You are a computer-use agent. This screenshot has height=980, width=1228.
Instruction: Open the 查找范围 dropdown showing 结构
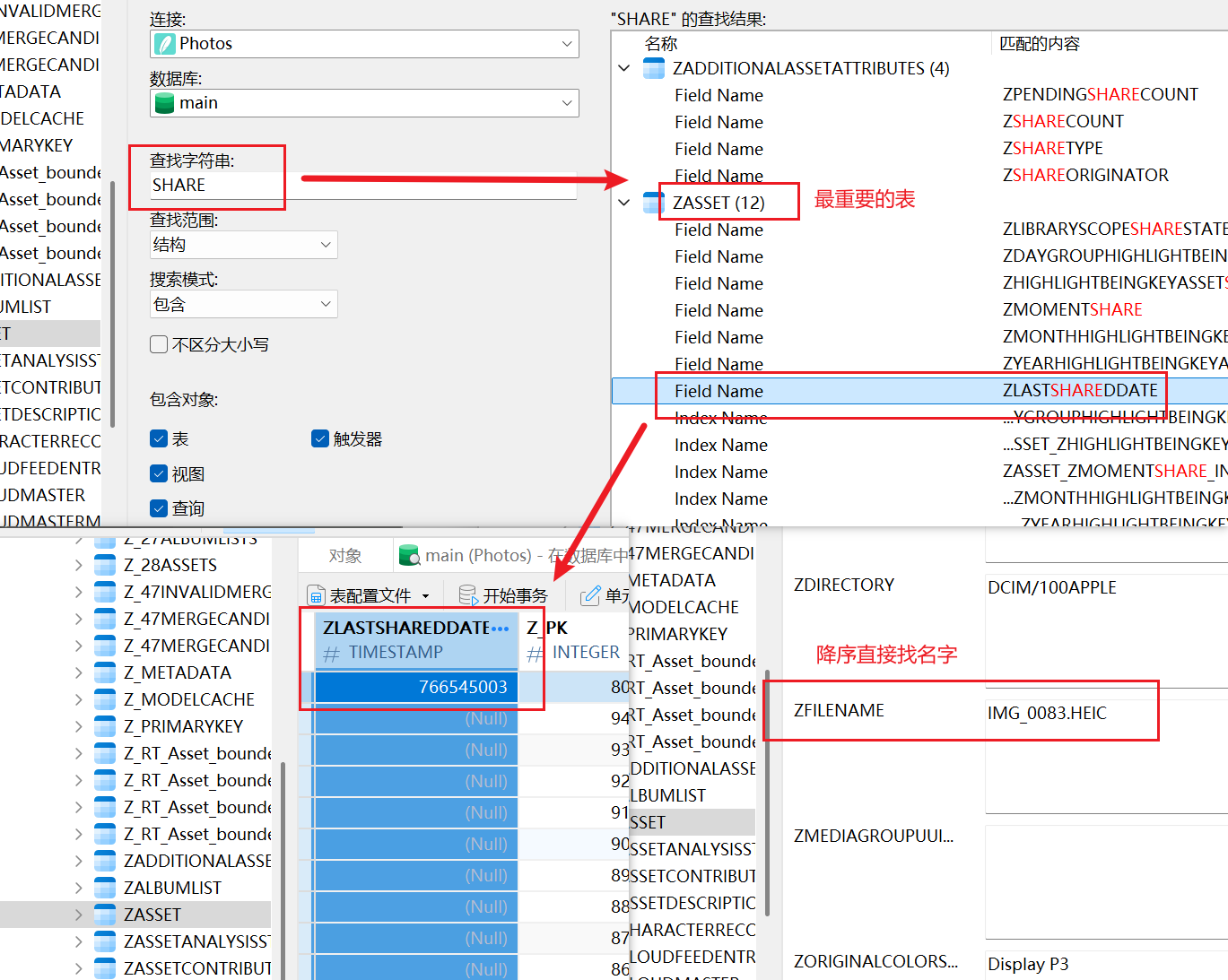click(x=243, y=245)
